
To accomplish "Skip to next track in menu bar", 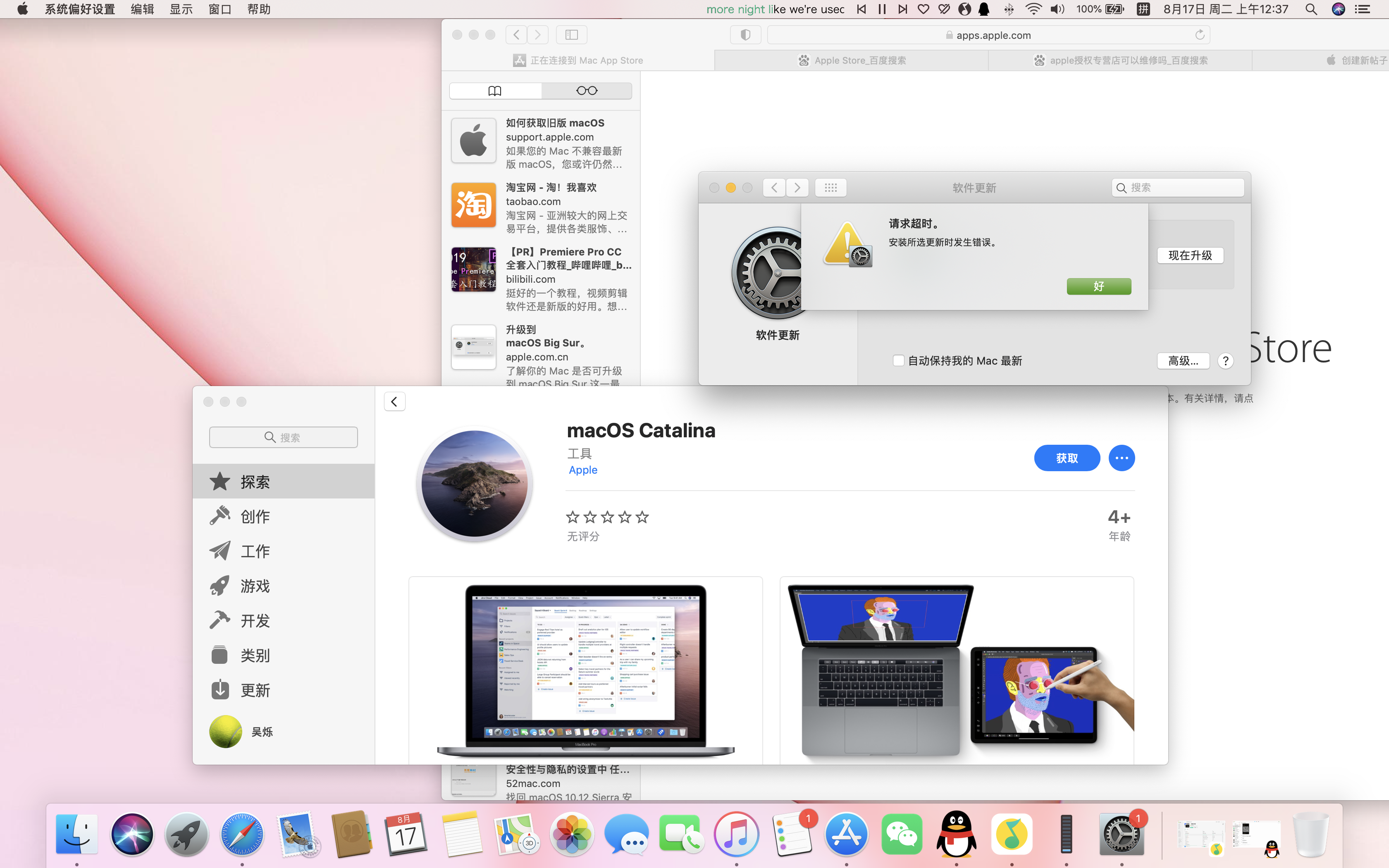I will pos(903,9).
